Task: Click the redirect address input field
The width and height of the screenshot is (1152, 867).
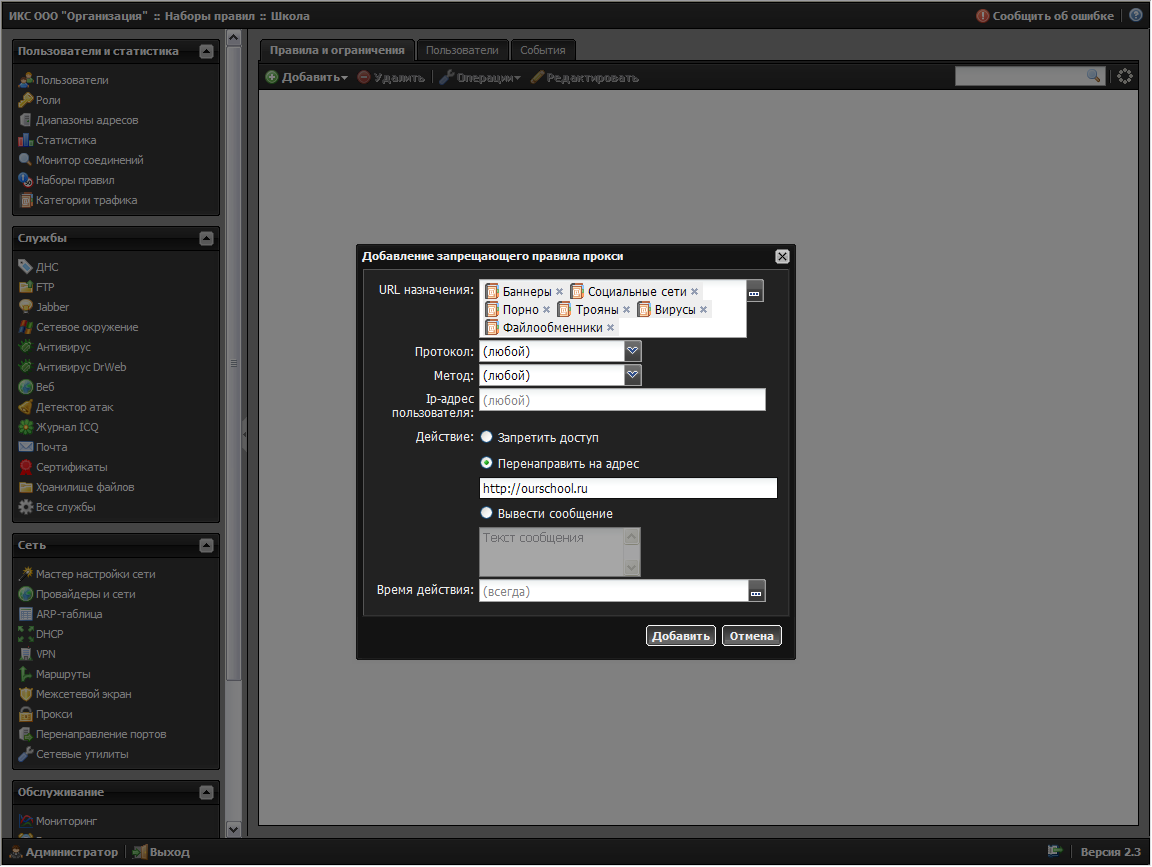Action: pos(628,488)
